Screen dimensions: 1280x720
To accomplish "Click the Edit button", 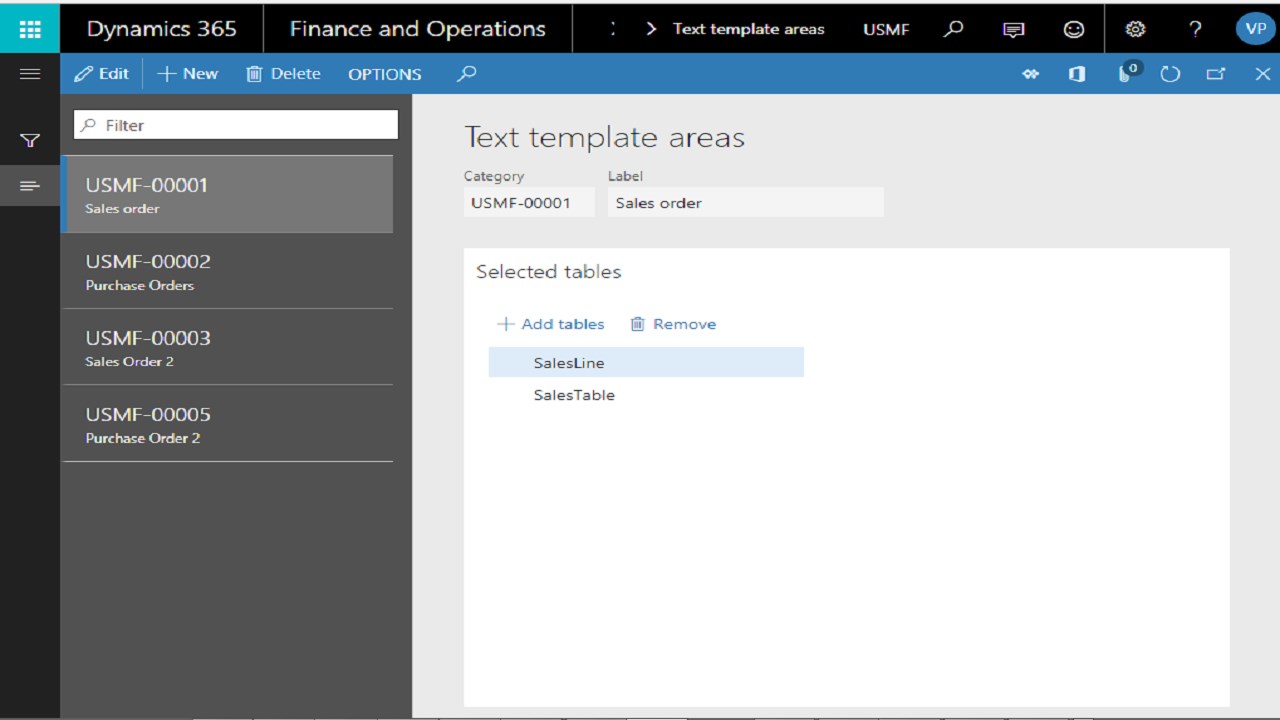I will 102,74.
